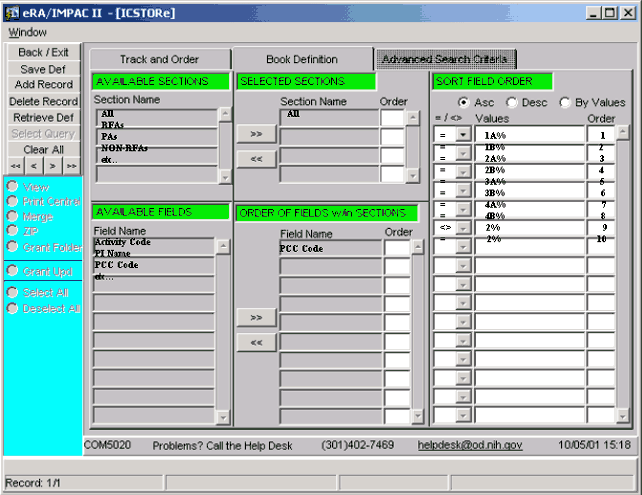
Task: Go to first record navigation arrow
Action: click(x=16, y=166)
